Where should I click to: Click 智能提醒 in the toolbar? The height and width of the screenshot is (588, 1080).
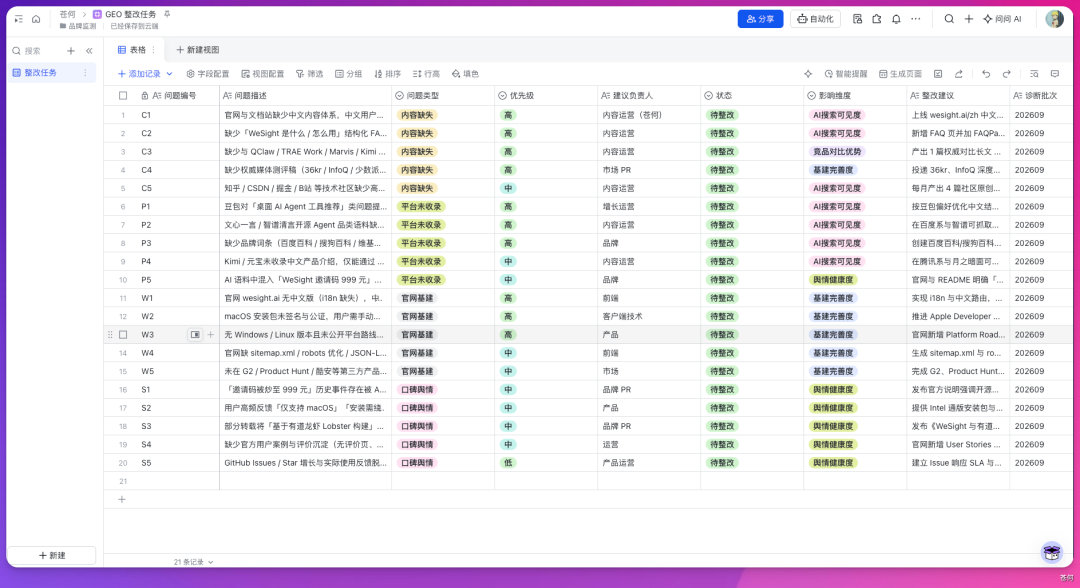[x=846, y=74]
